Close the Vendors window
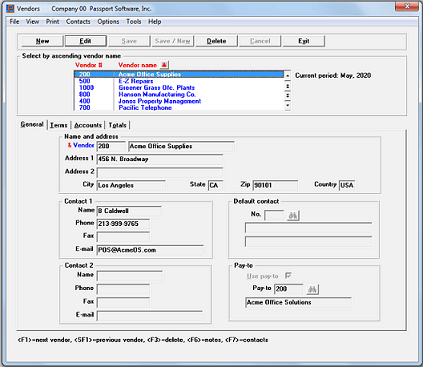This screenshot has height=367, width=423. [407, 7]
